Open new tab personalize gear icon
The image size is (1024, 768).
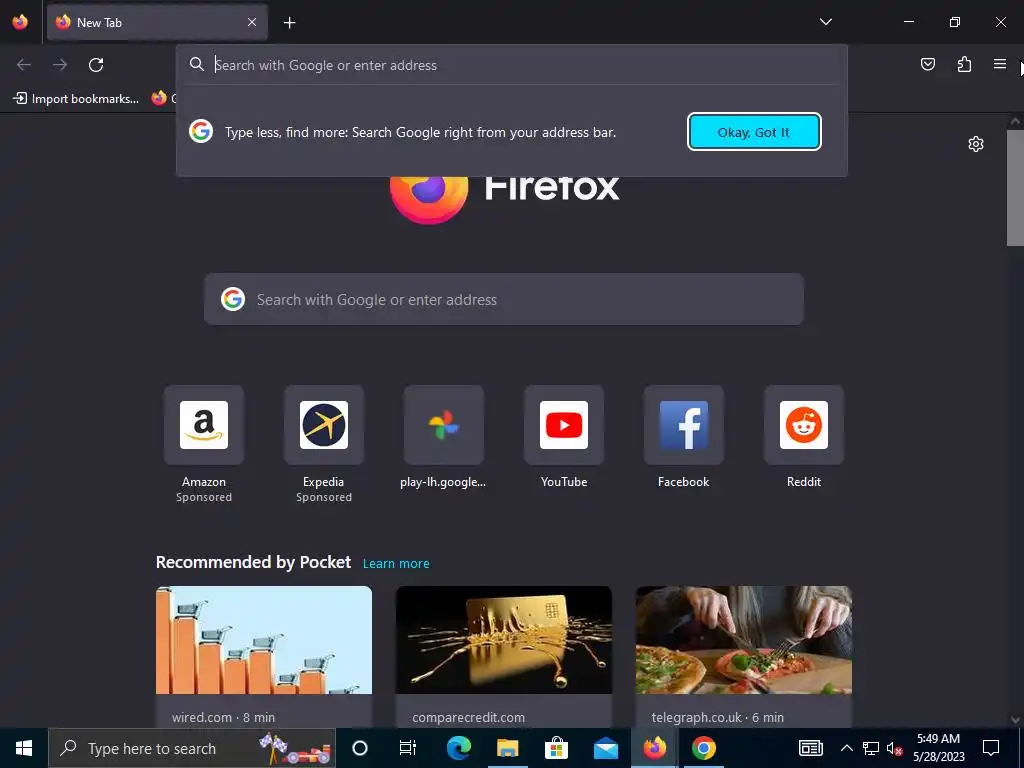(x=976, y=144)
